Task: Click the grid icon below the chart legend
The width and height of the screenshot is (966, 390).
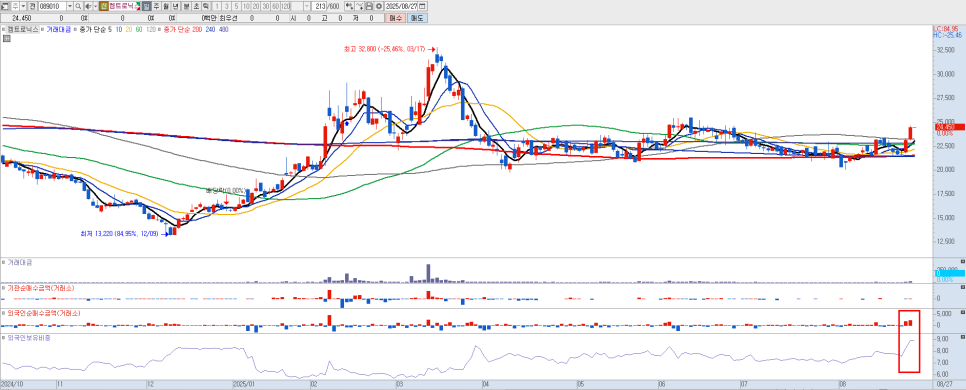Action: click(7, 38)
